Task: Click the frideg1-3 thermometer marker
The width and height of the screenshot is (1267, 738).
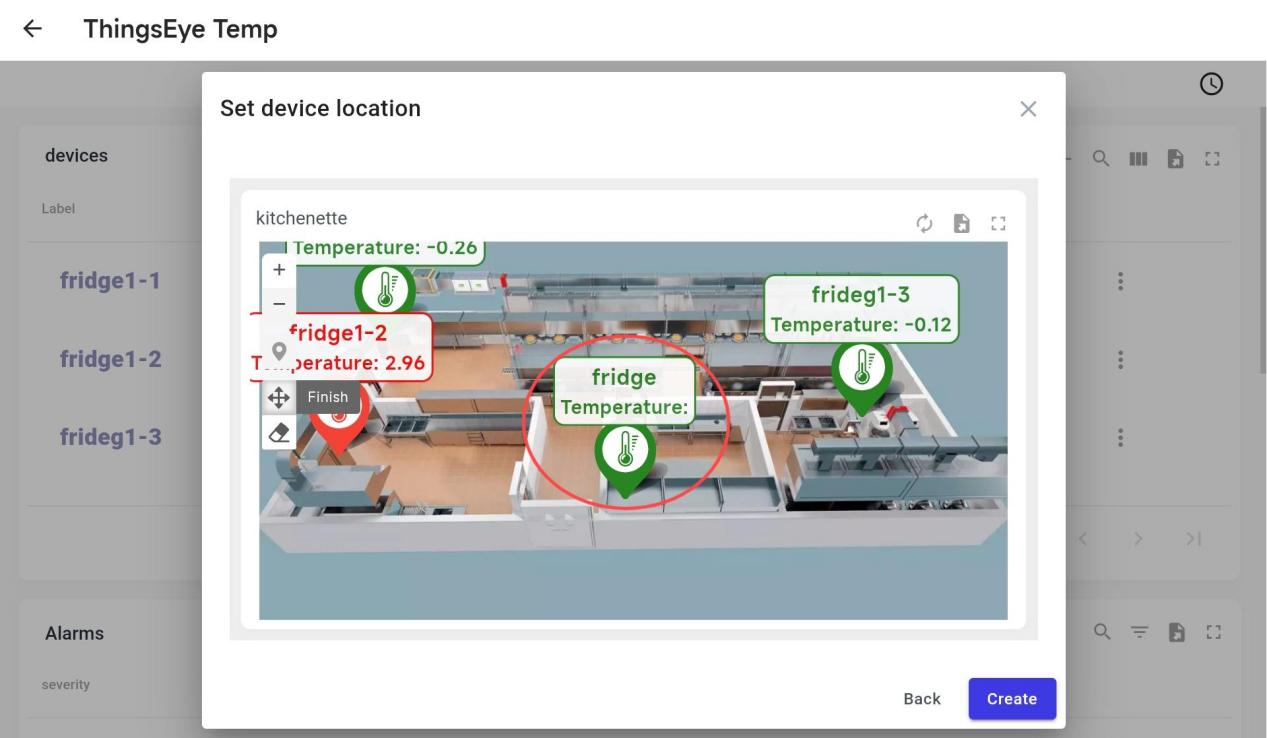Action: 861,369
